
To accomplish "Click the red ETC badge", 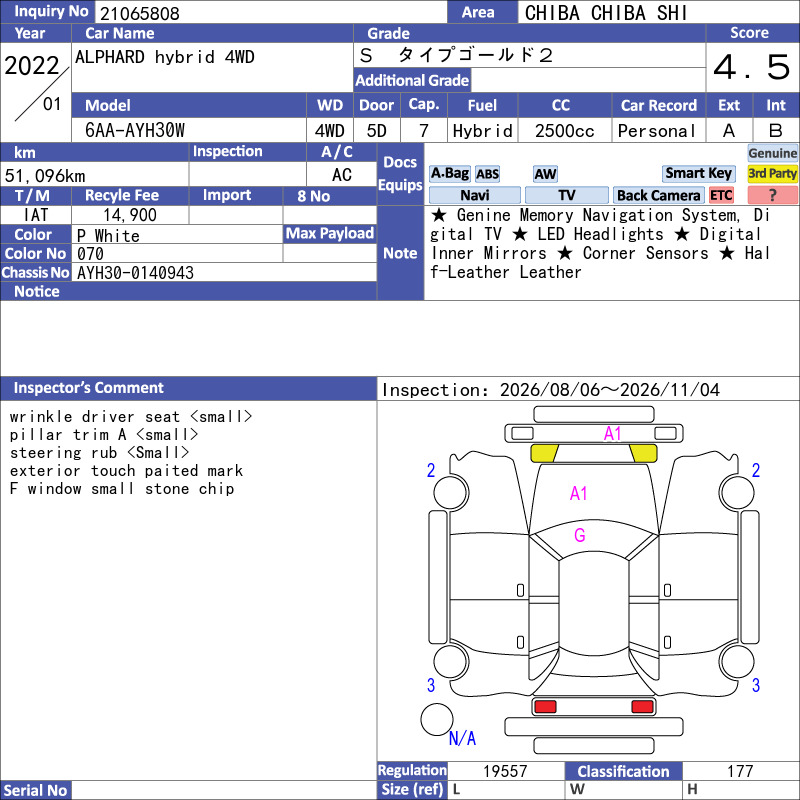I will pos(721,195).
